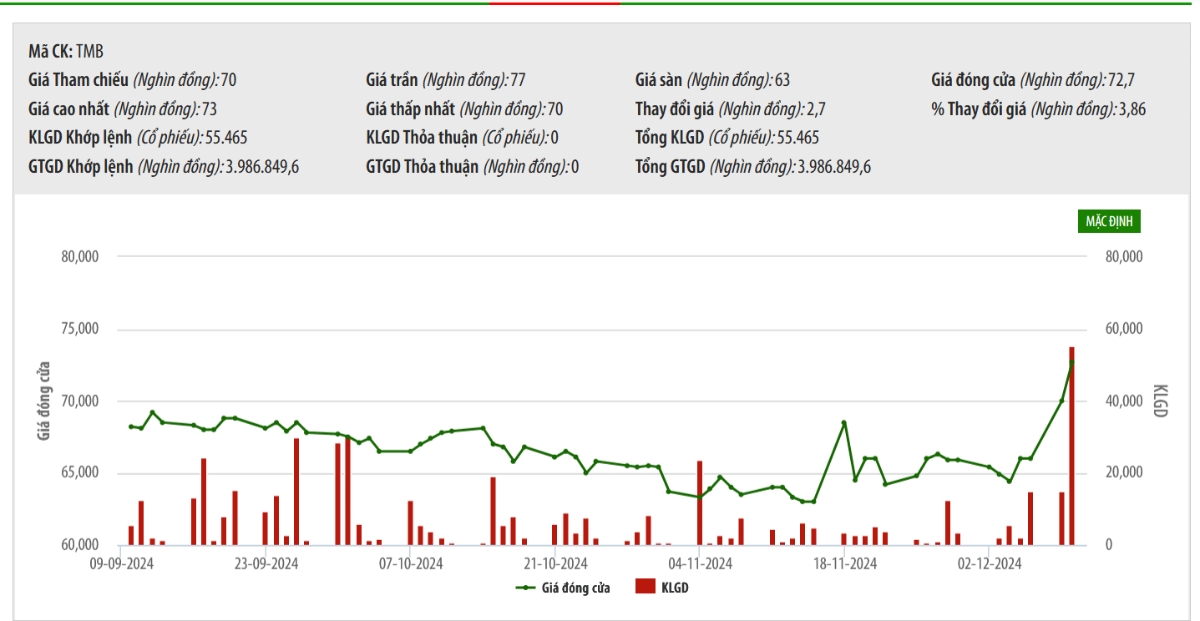The height and width of the screenshot is (621, 1200).
Task: Click the vertical KLGD right axis title
Action: coord(1160,401)
